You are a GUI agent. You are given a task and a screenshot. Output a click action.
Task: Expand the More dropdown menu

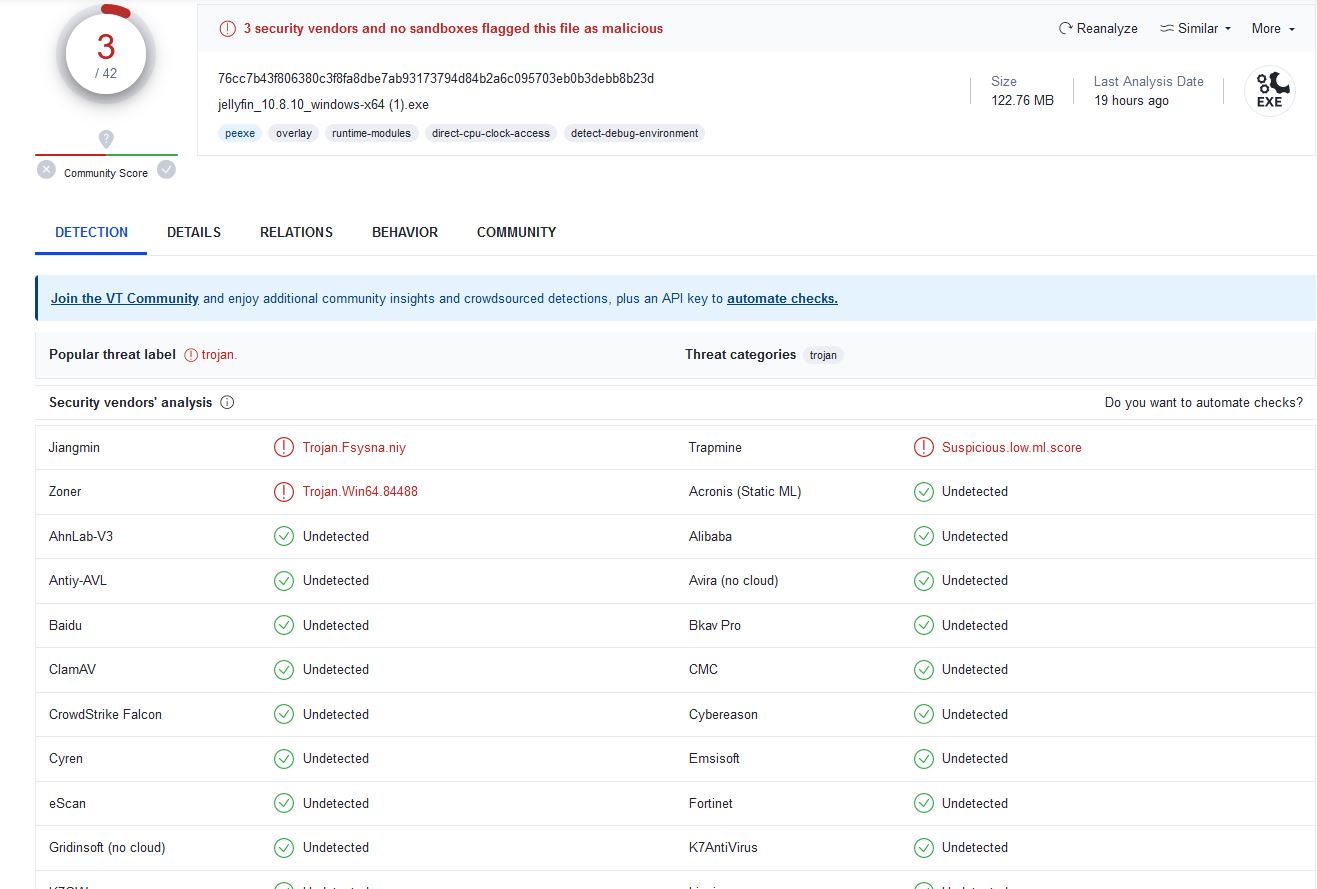(1272, 29)
